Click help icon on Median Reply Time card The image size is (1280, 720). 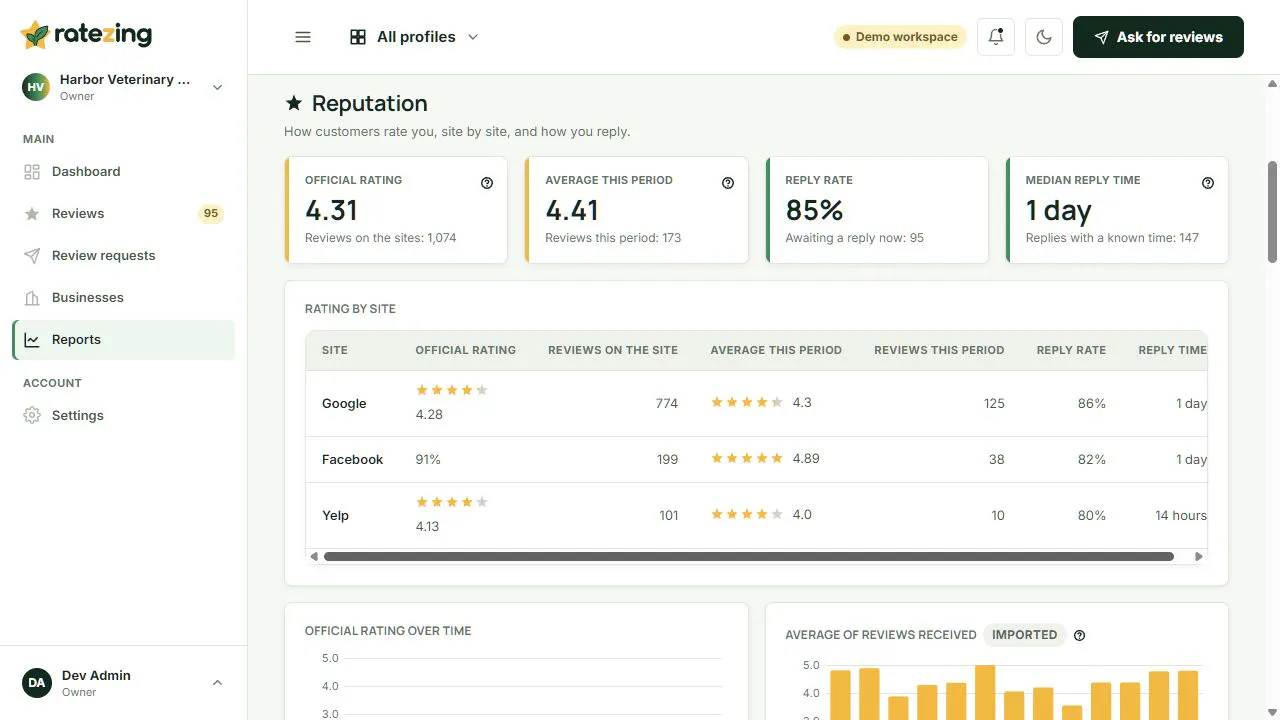[x=1208, y=183]
